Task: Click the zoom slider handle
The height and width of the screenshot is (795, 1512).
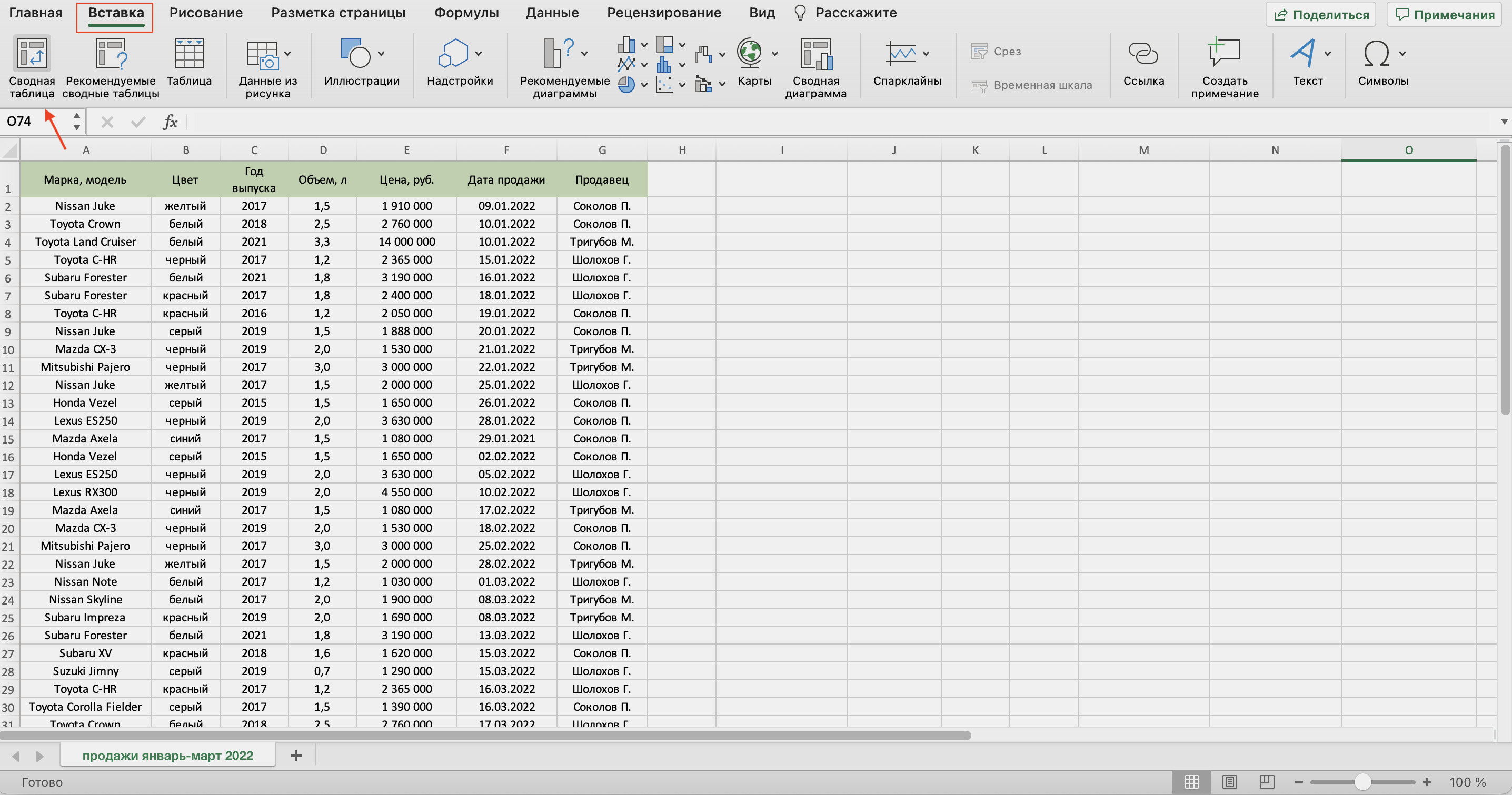Action: (1362, 781)
